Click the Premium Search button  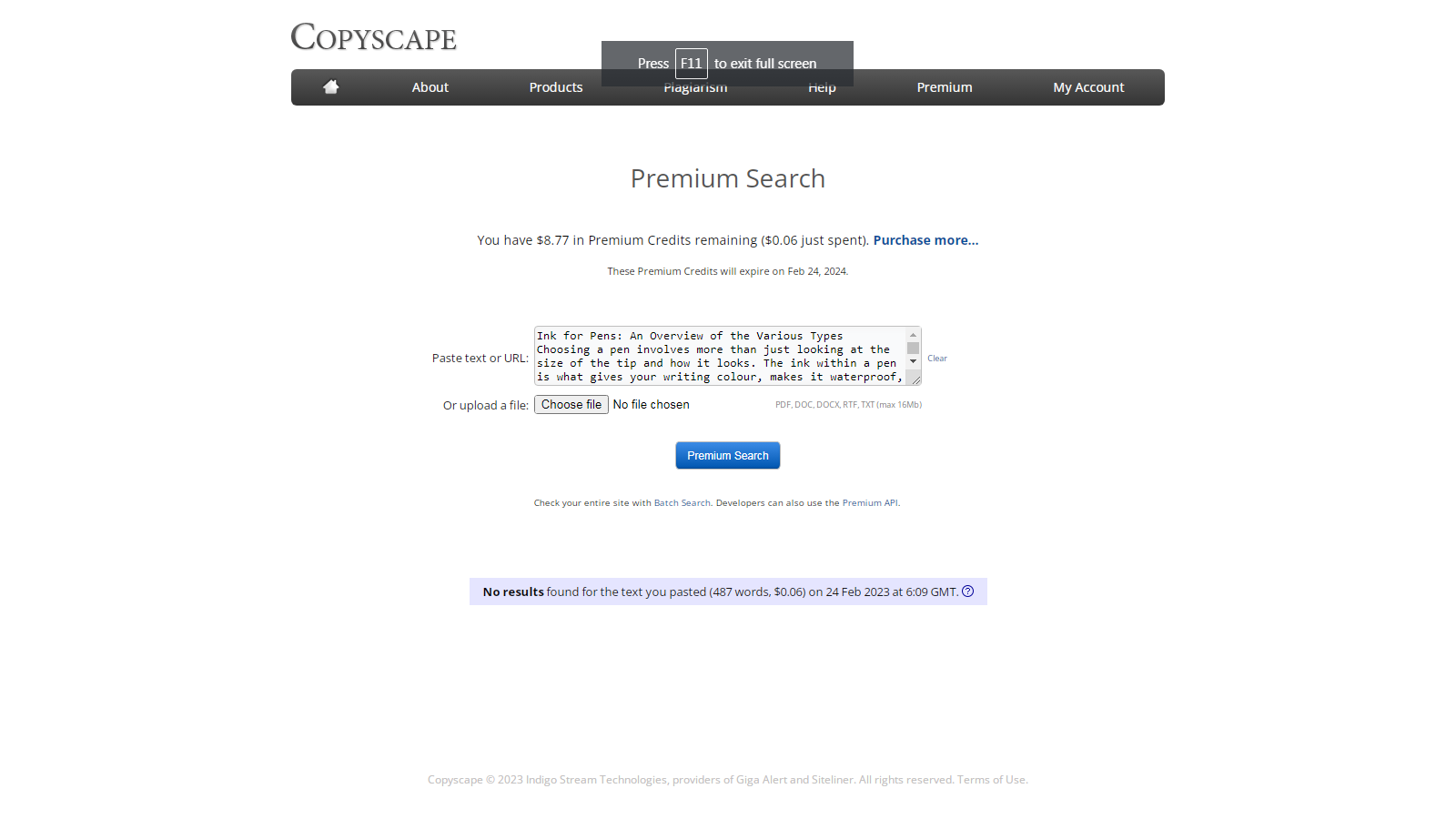click(728, 456)
